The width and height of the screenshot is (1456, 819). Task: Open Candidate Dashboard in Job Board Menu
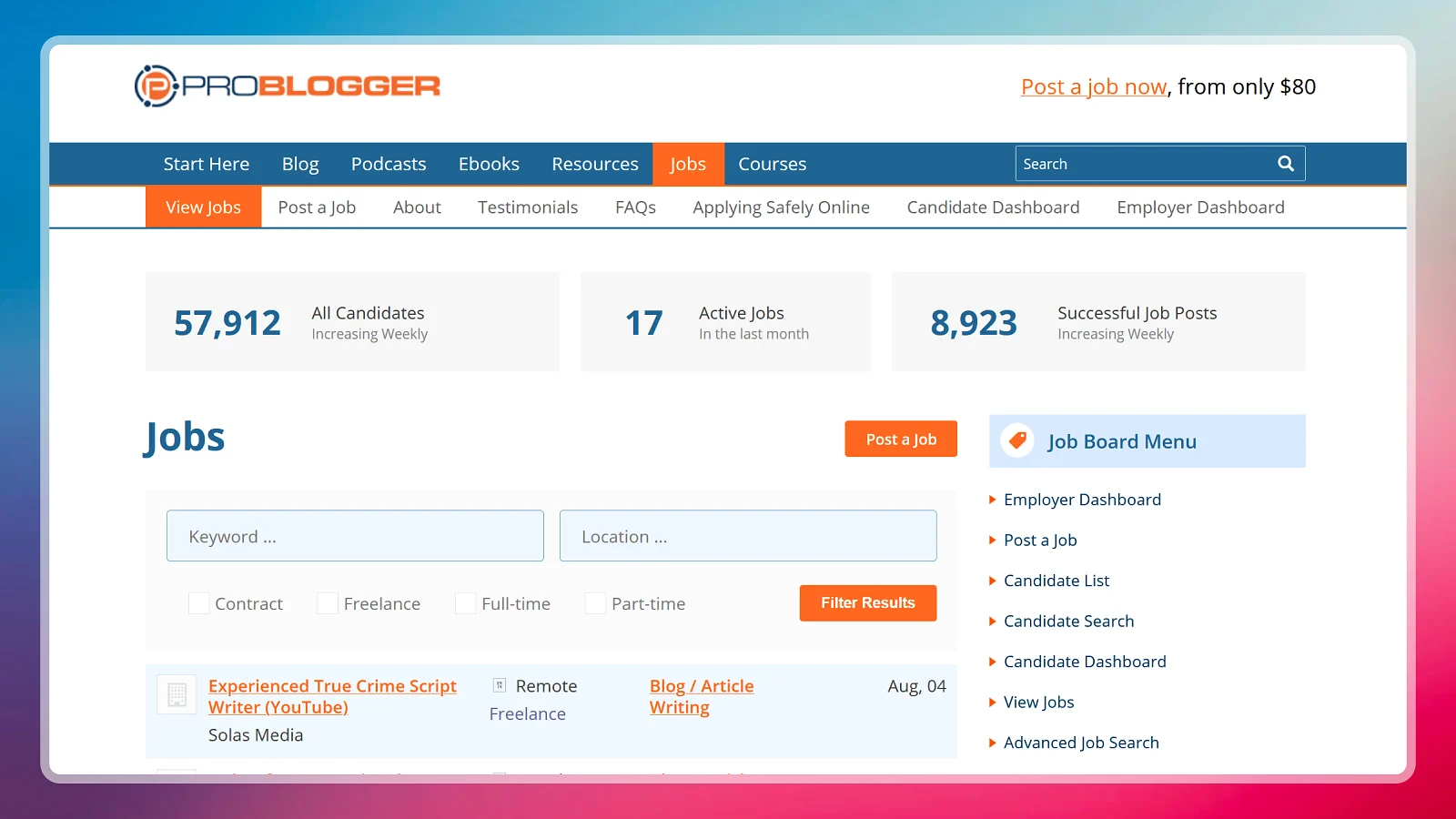(1085, 662)
